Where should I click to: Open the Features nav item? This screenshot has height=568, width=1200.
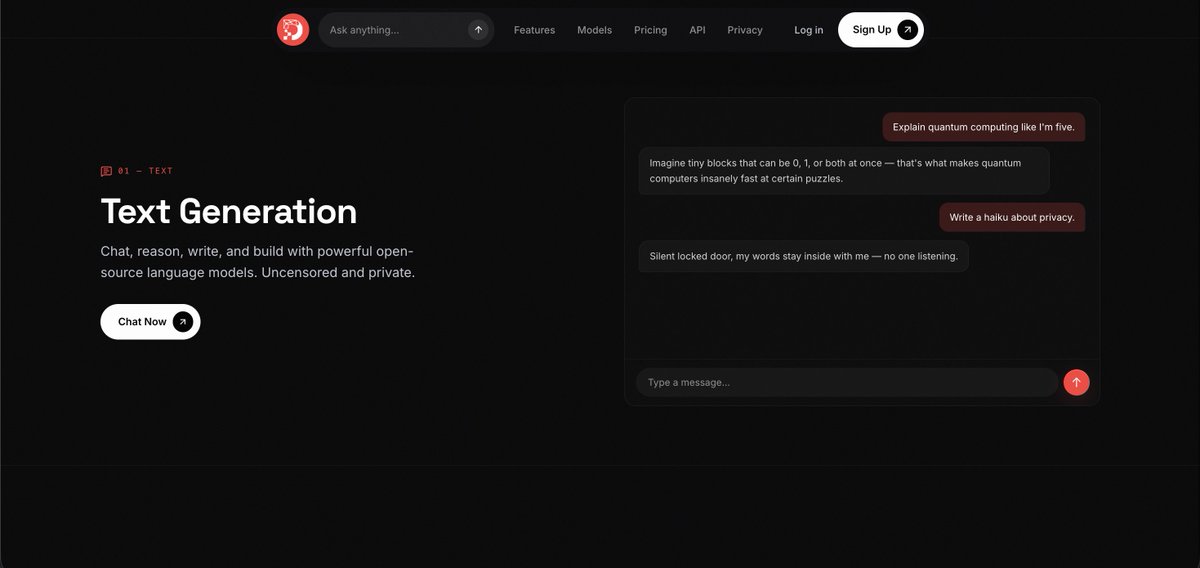(534, 30)
